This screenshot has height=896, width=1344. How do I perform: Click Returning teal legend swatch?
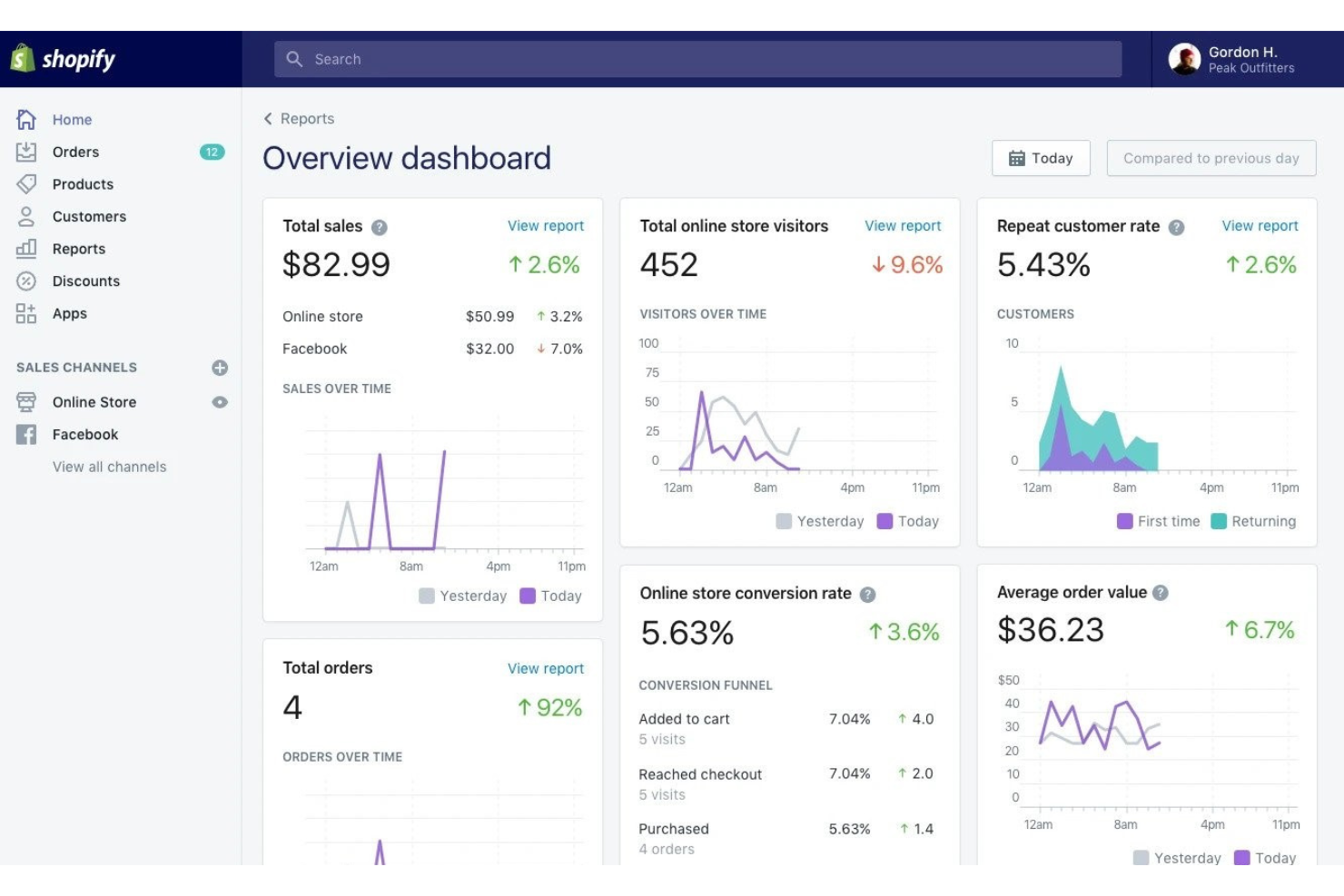click(x=1219, y=521)
